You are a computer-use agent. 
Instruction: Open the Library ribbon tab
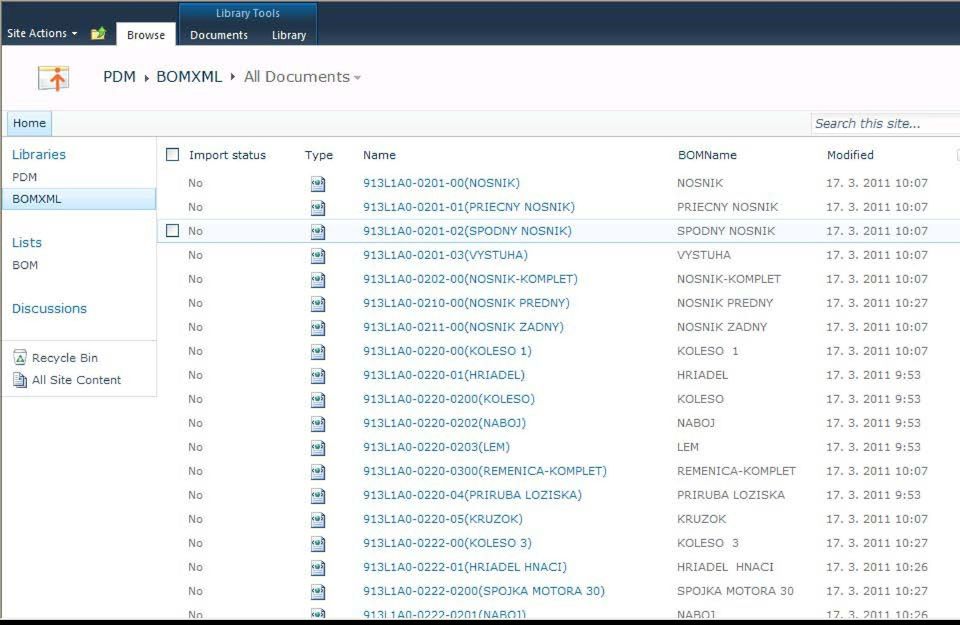click(289, 35)
